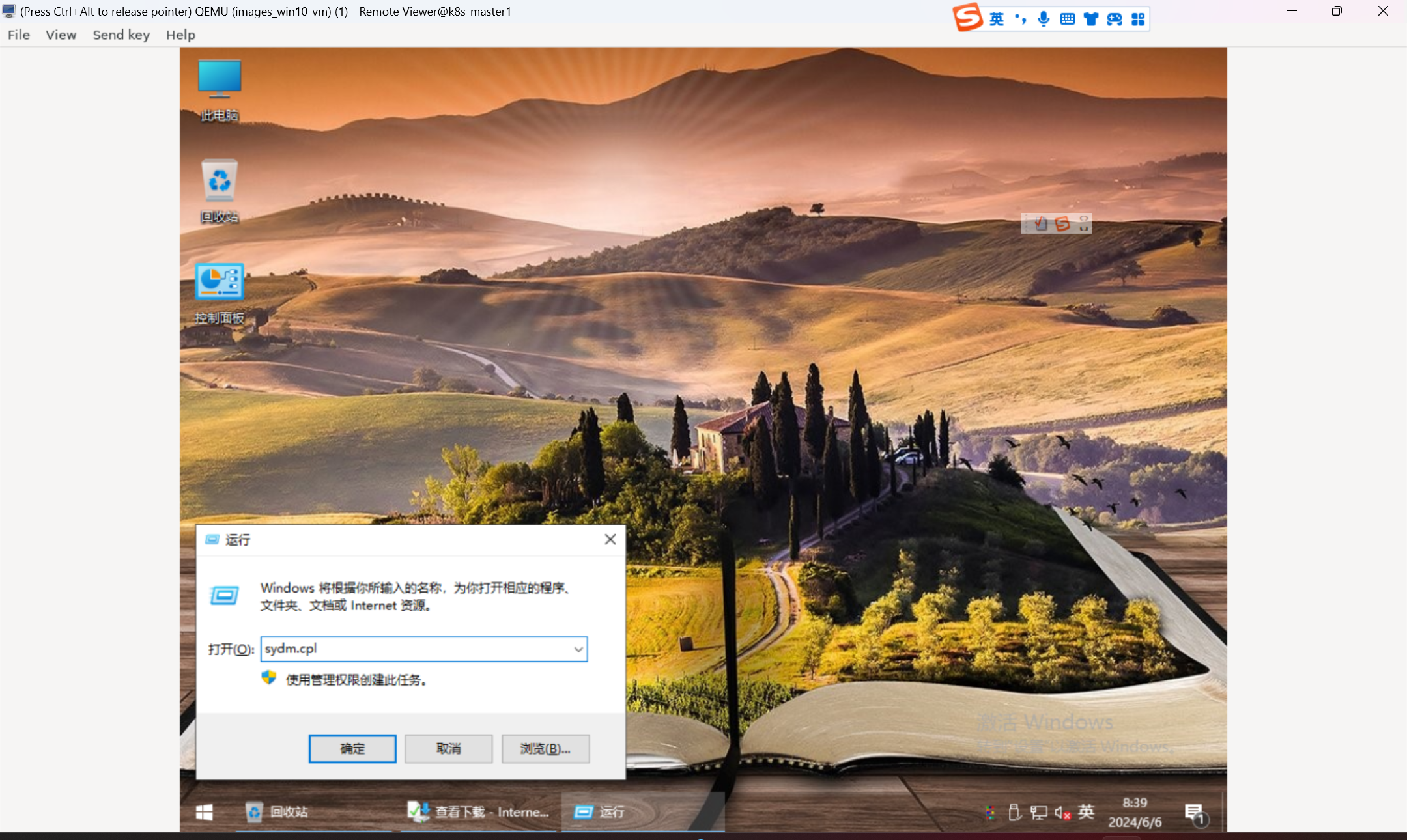Click the Sogou microphone voice input icon
The width and height of the screenshot is (1407, 840).
point(1044,19)
